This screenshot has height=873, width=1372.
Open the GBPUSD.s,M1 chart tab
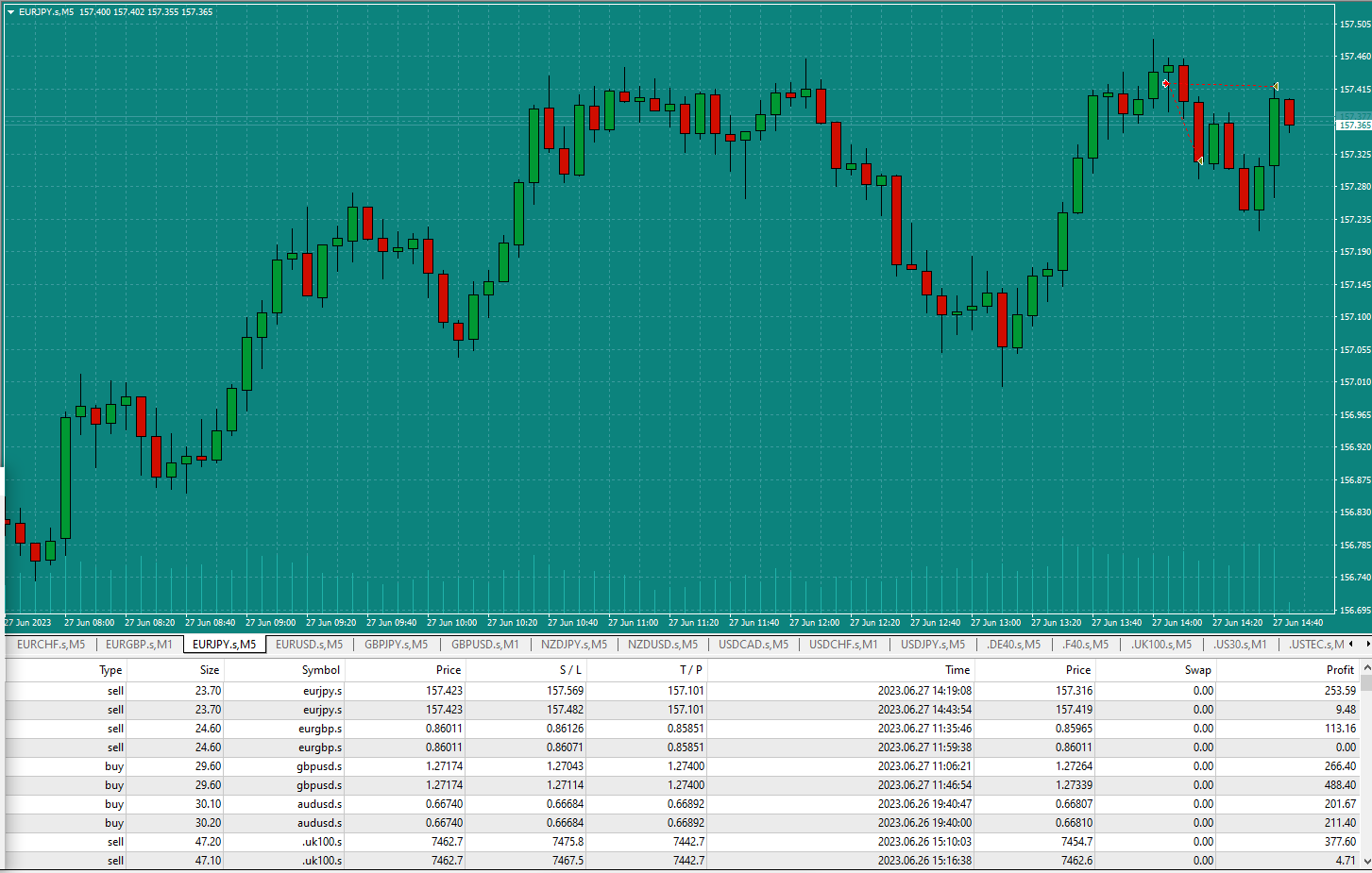[x=484, y=645]
